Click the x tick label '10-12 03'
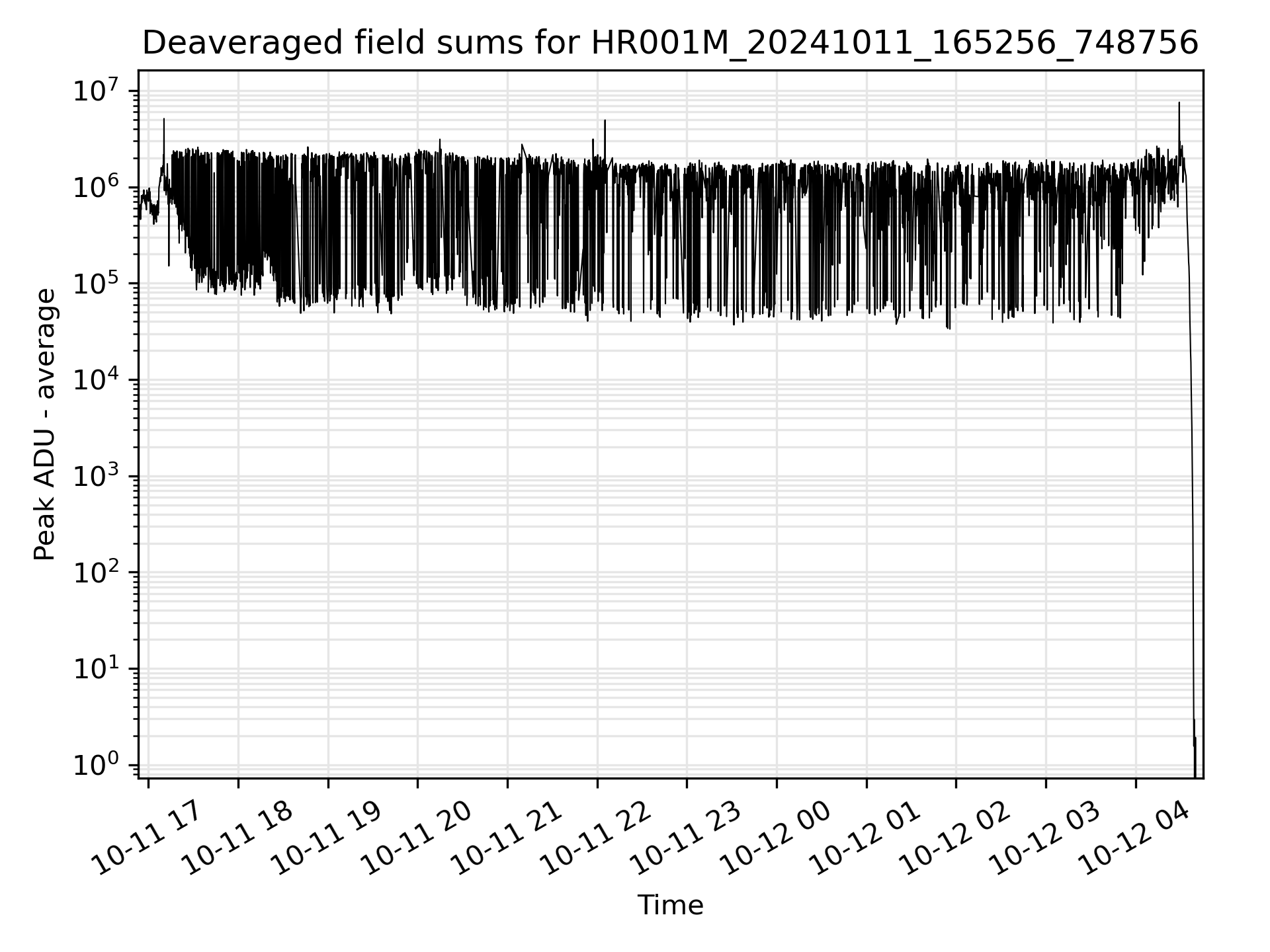Screen dimensions: 1270x952 click(1043, 838)
